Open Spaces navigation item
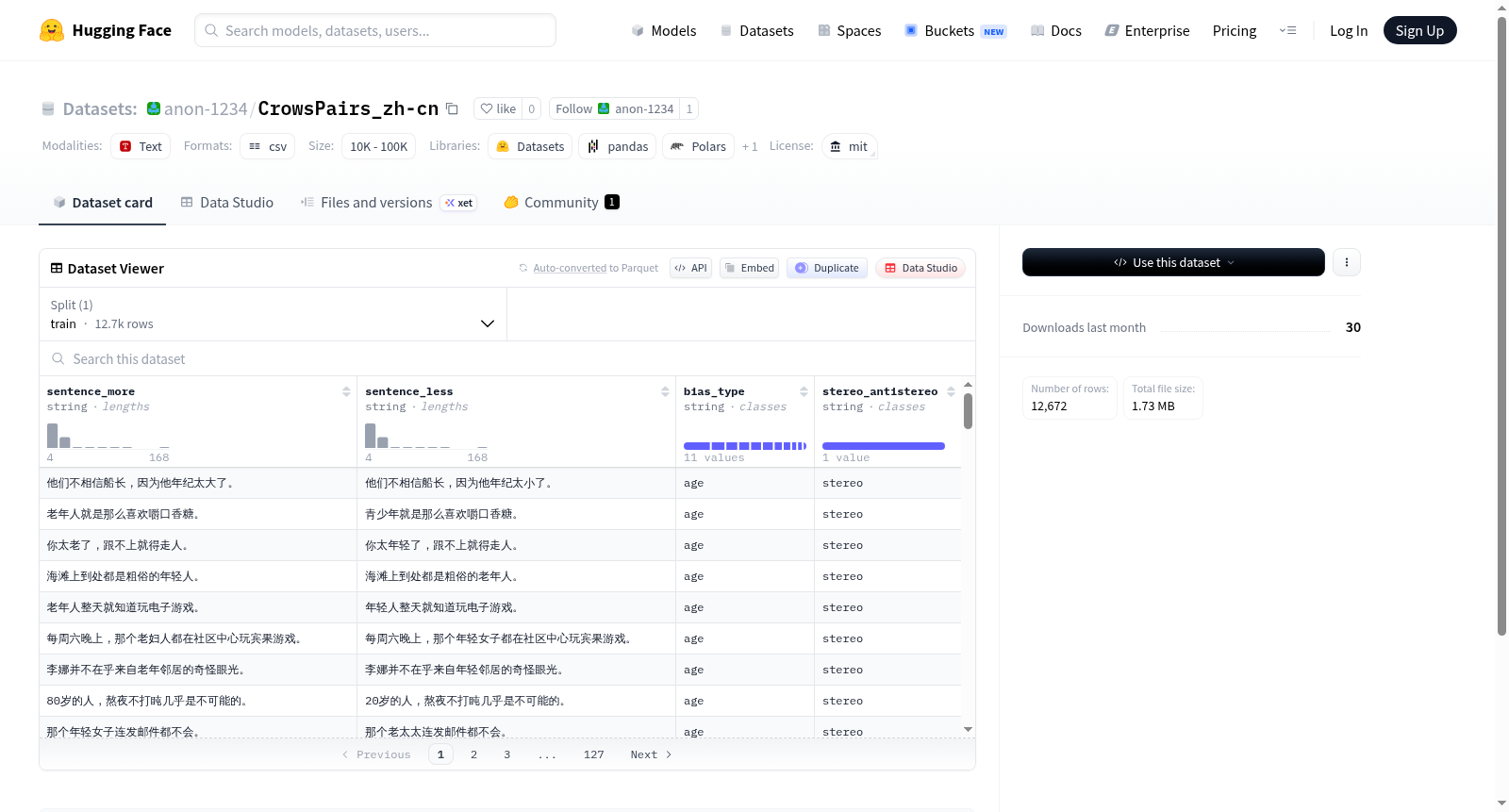1509x812 pixels. (x=850, y=30)
